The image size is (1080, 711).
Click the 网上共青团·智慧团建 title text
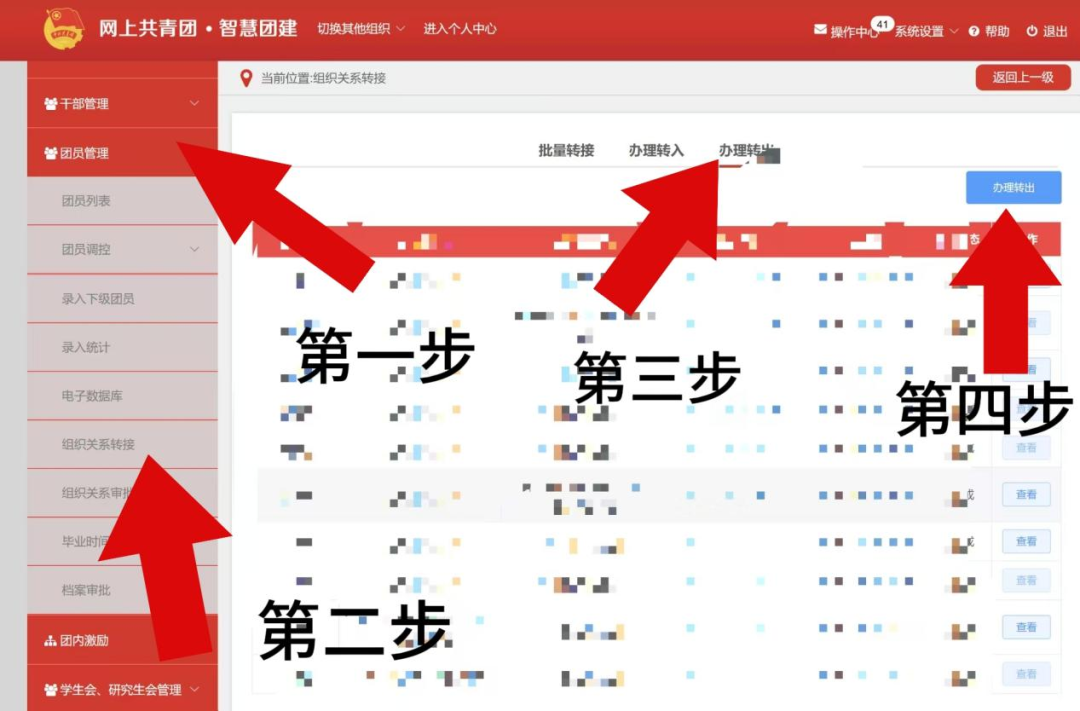(198, 28)
